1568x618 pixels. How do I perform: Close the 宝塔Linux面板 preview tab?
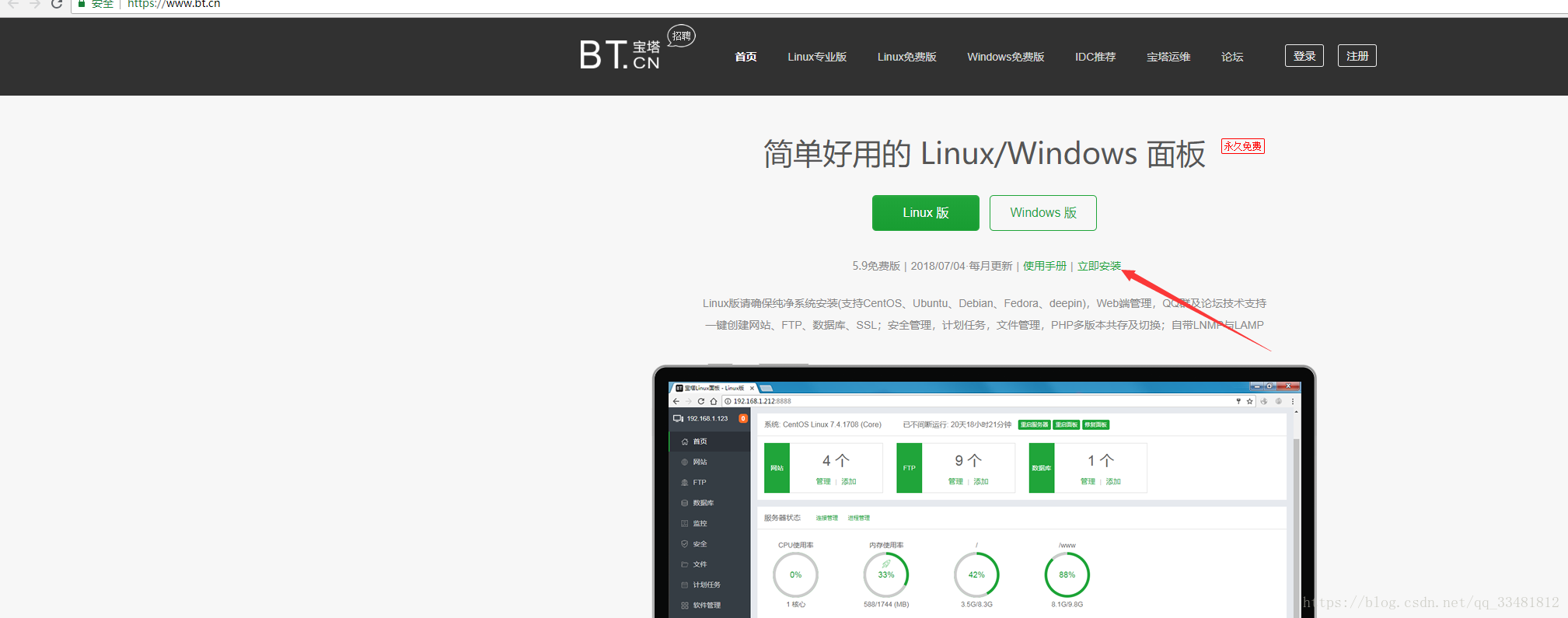[752, 388]
